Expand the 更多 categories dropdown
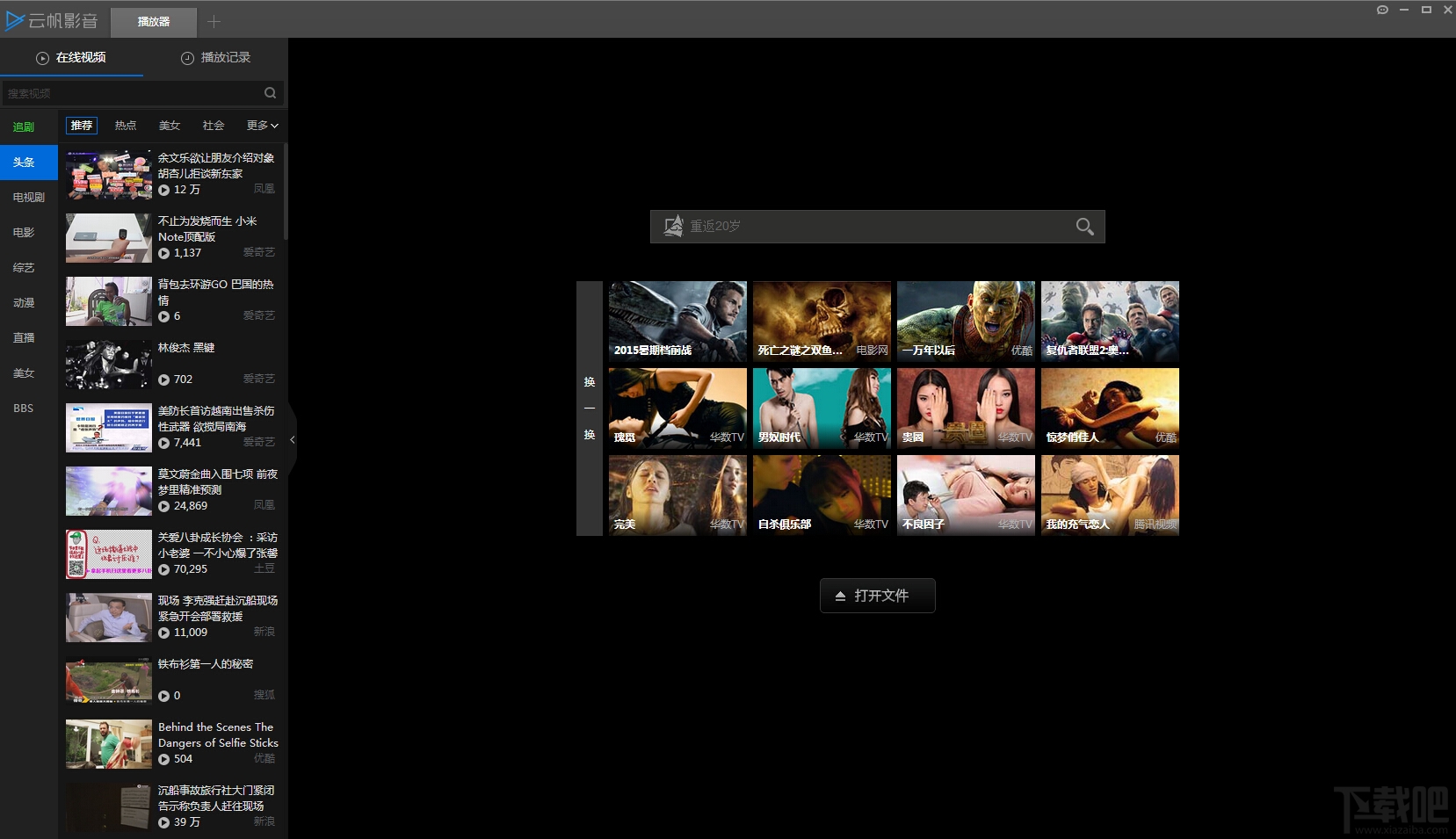The width and height of the screenshot is (1456, 839). pyautogui.click(x=262, y=126)
